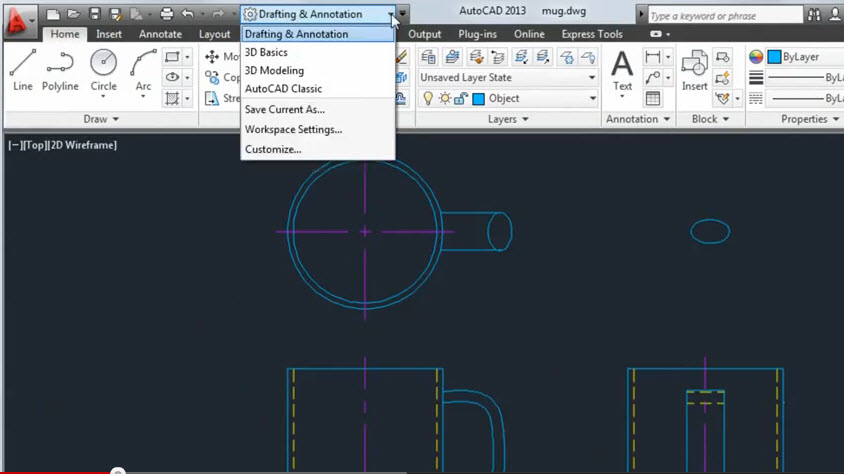The image size is (844, 474).
Task: Click the Table icon in Annotation
Action: point(652,98)
